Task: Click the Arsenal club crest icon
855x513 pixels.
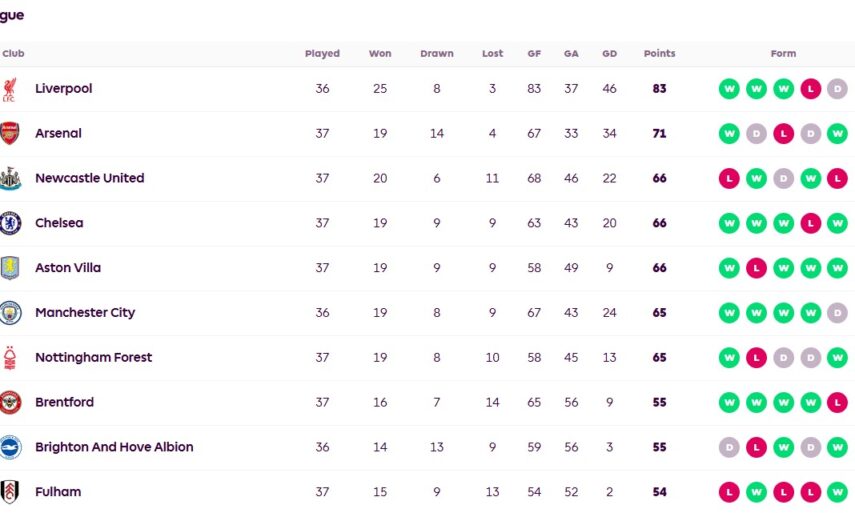Action: (x=10, y=134)
